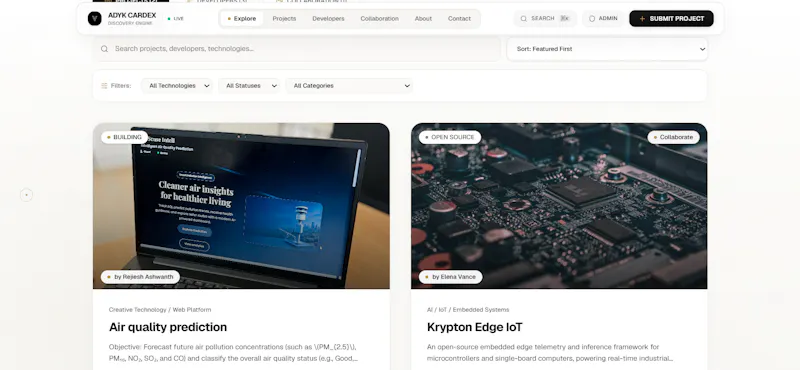
Task: Click the Air quality Objective description text
Action: [x=233, y=353]
